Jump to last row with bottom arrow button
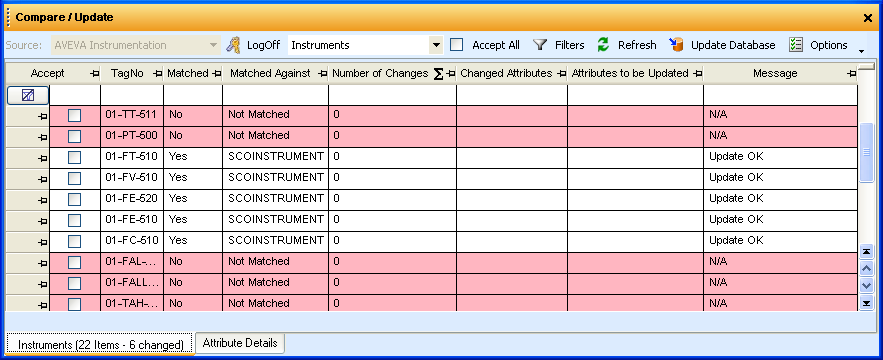This screenshot has width=883, height=360. (x=867, y=304)
